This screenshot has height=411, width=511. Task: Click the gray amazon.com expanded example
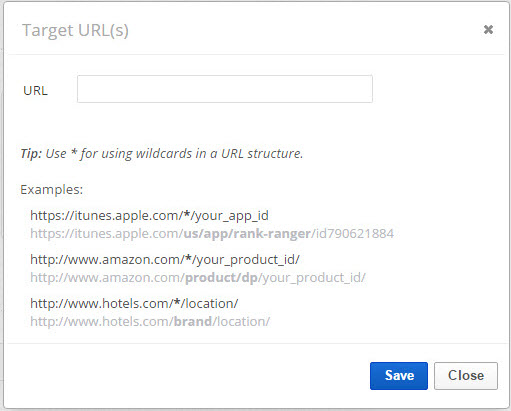(x=198, y=278)
